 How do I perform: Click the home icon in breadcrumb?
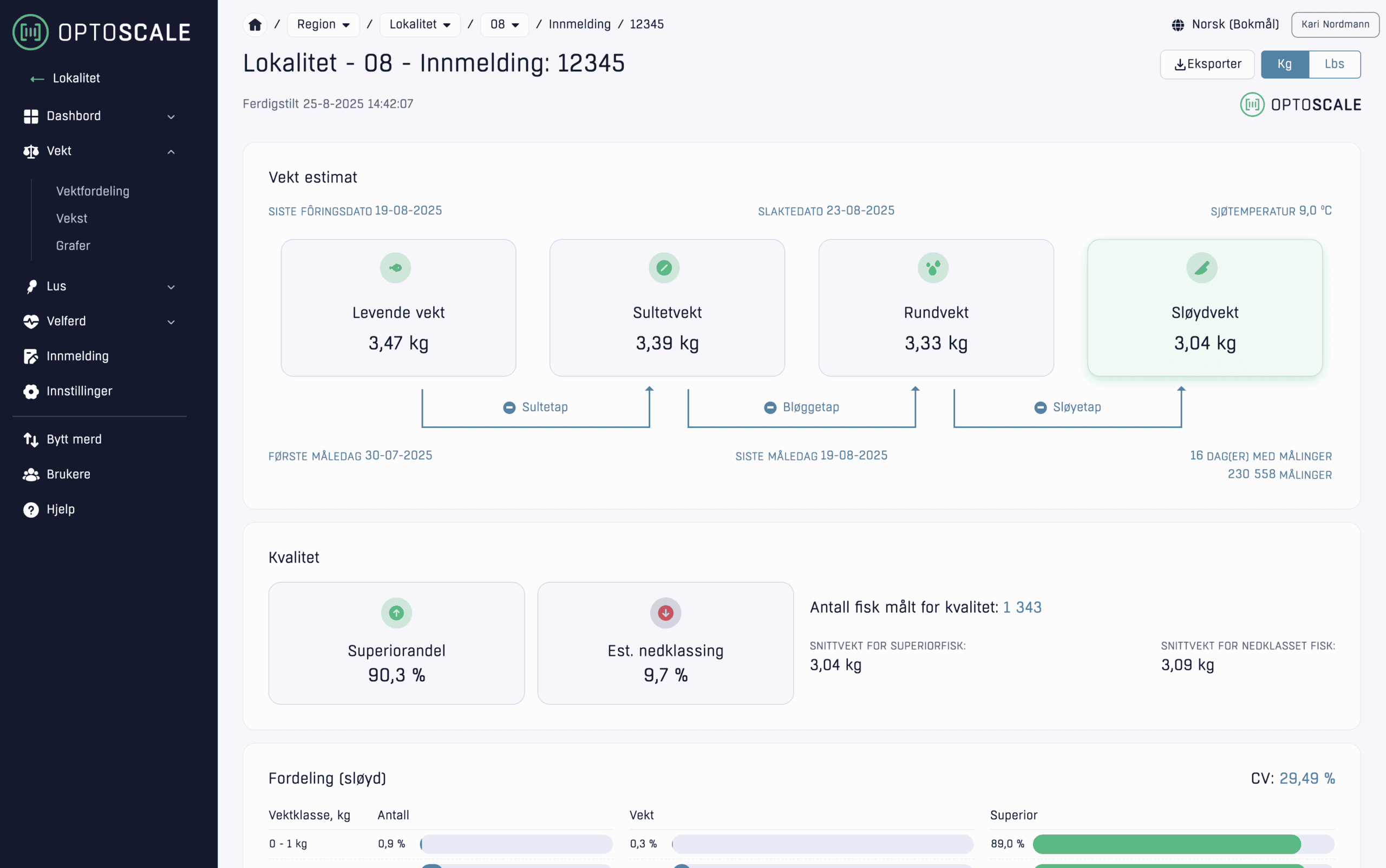(x=255, y=25)
